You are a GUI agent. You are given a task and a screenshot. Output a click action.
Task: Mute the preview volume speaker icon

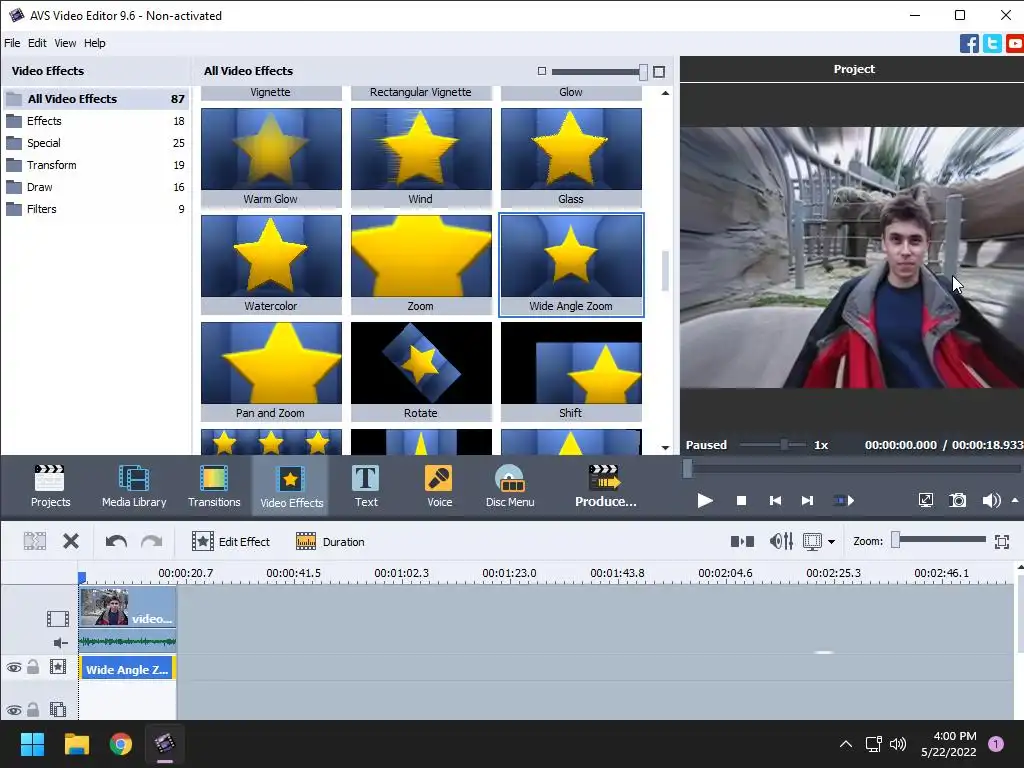(x=991, y=501)
